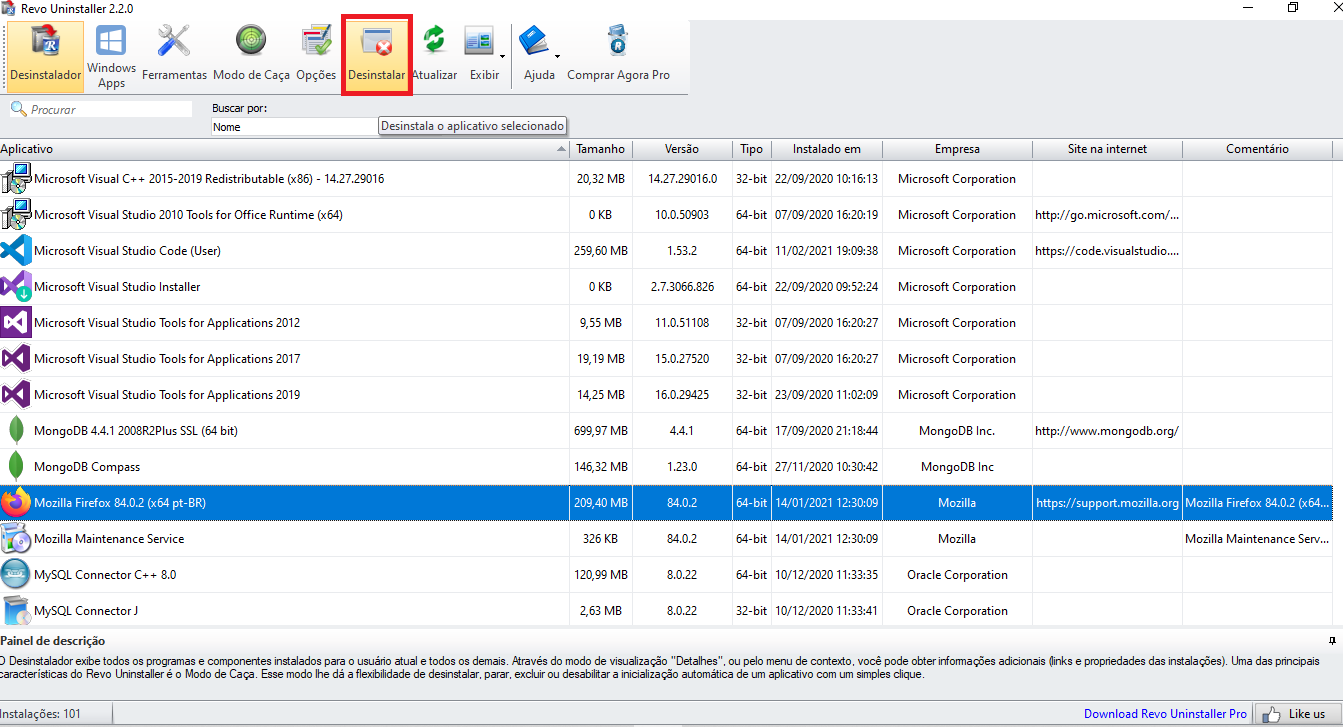
Task: Click Instalações: 101 status text
Action: tap(41, 714)
